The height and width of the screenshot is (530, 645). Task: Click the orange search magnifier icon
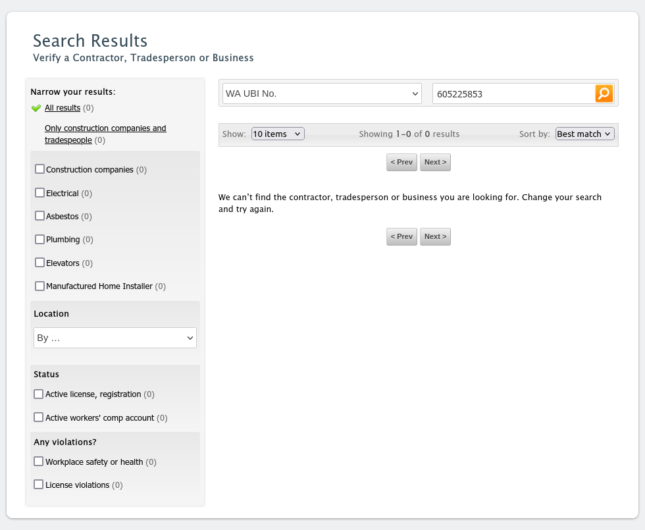(x=603, y=93)
